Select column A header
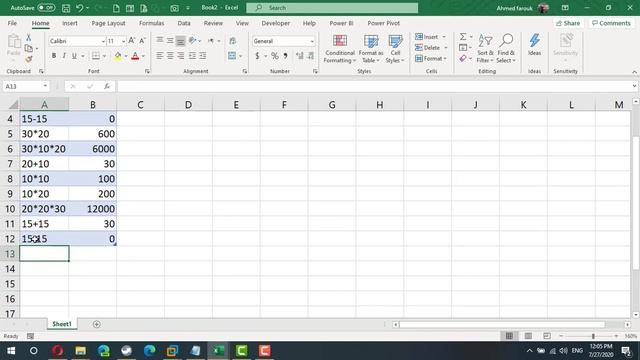The height and width of the screenshot is (360, 640). [x=44, y=104]
